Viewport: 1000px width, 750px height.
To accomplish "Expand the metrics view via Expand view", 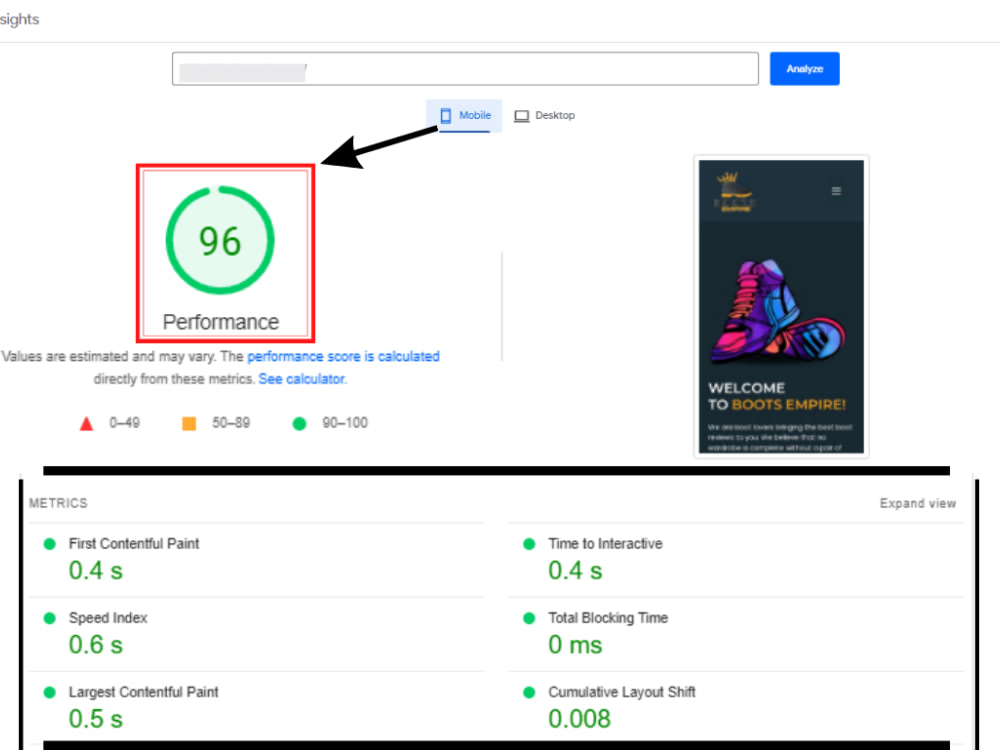I will [917, 503].
